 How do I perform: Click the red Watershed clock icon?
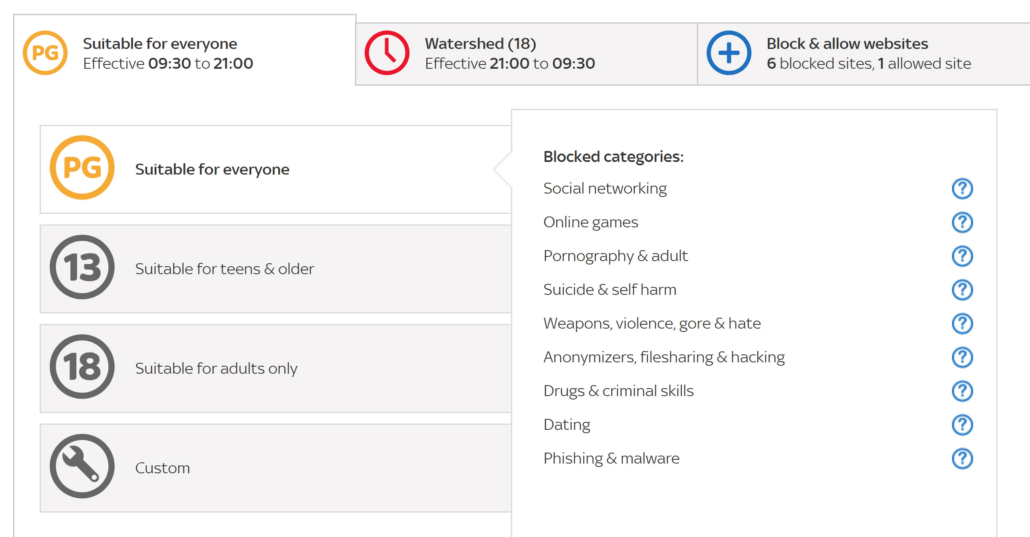click(387, 53)
